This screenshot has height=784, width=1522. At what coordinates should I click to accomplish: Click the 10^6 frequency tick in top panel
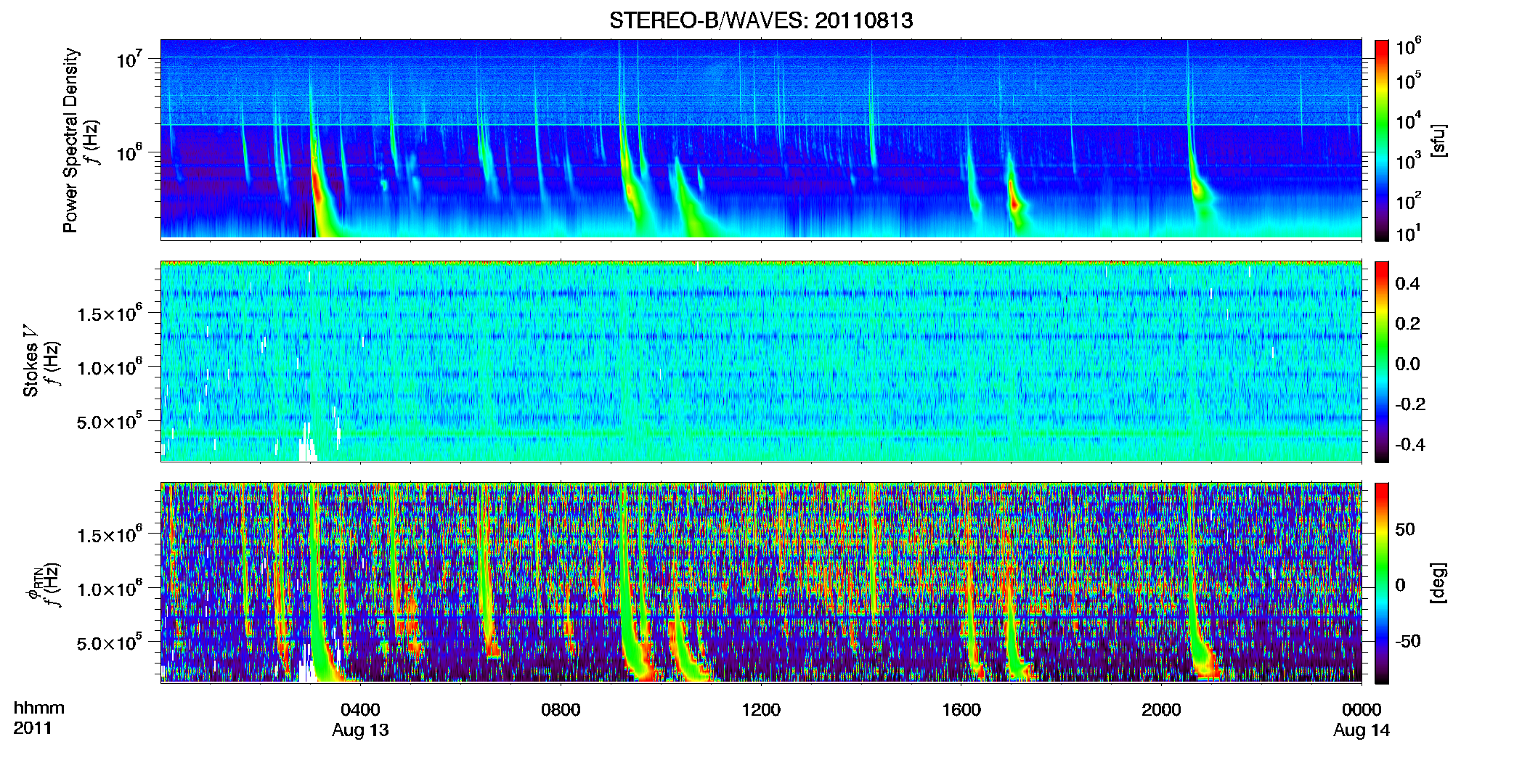tap(130, 153)
